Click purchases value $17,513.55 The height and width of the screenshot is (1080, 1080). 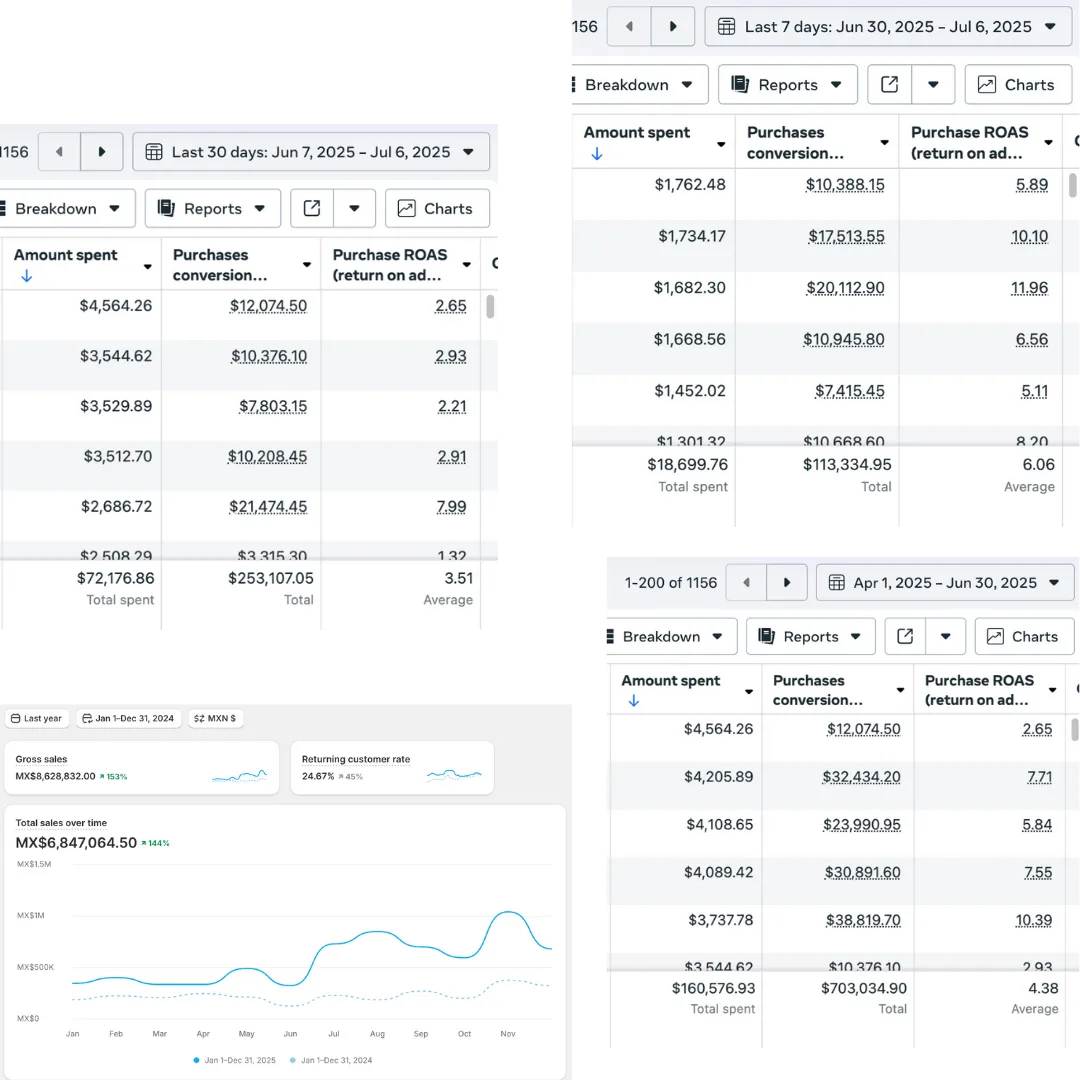click(847, 237)
